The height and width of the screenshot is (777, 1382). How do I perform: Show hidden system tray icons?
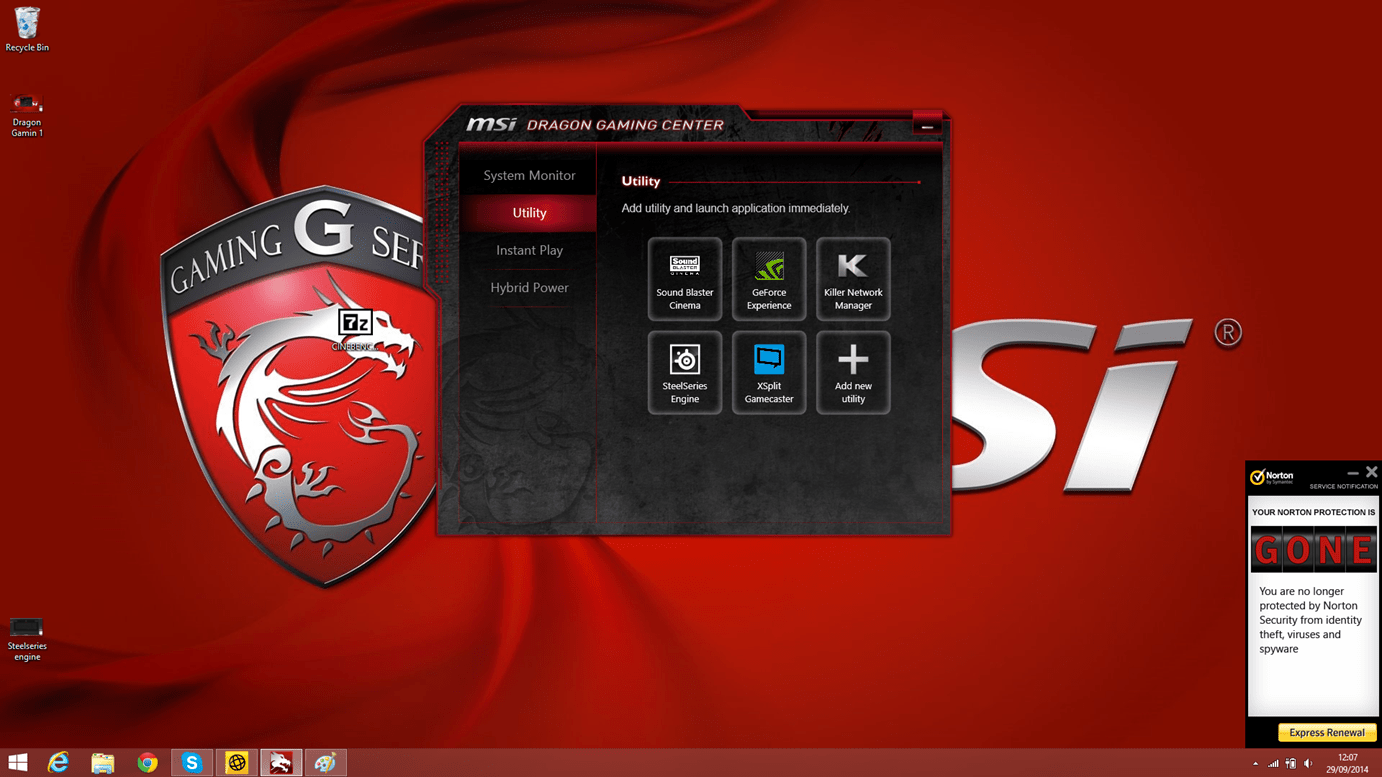click(1255, 764)
